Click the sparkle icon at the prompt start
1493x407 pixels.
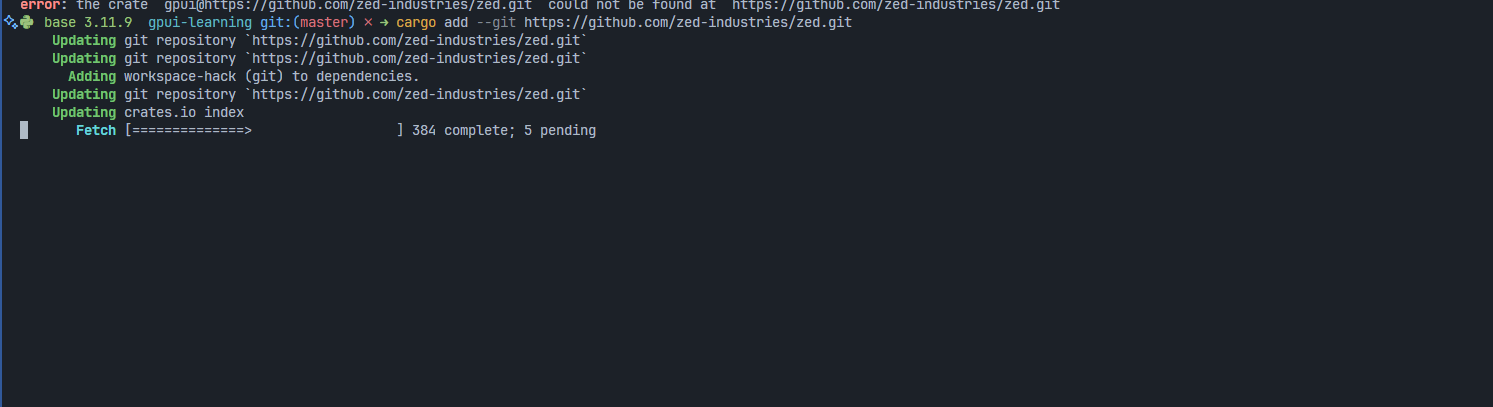(x=10, y=22)
